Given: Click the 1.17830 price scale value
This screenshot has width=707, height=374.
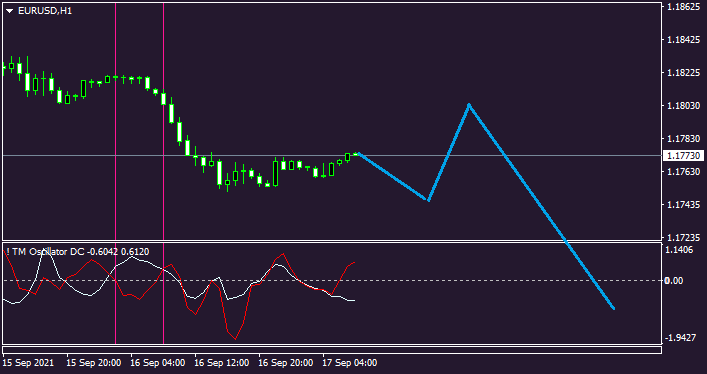Looking at the screenshot, I should (684, 139).
